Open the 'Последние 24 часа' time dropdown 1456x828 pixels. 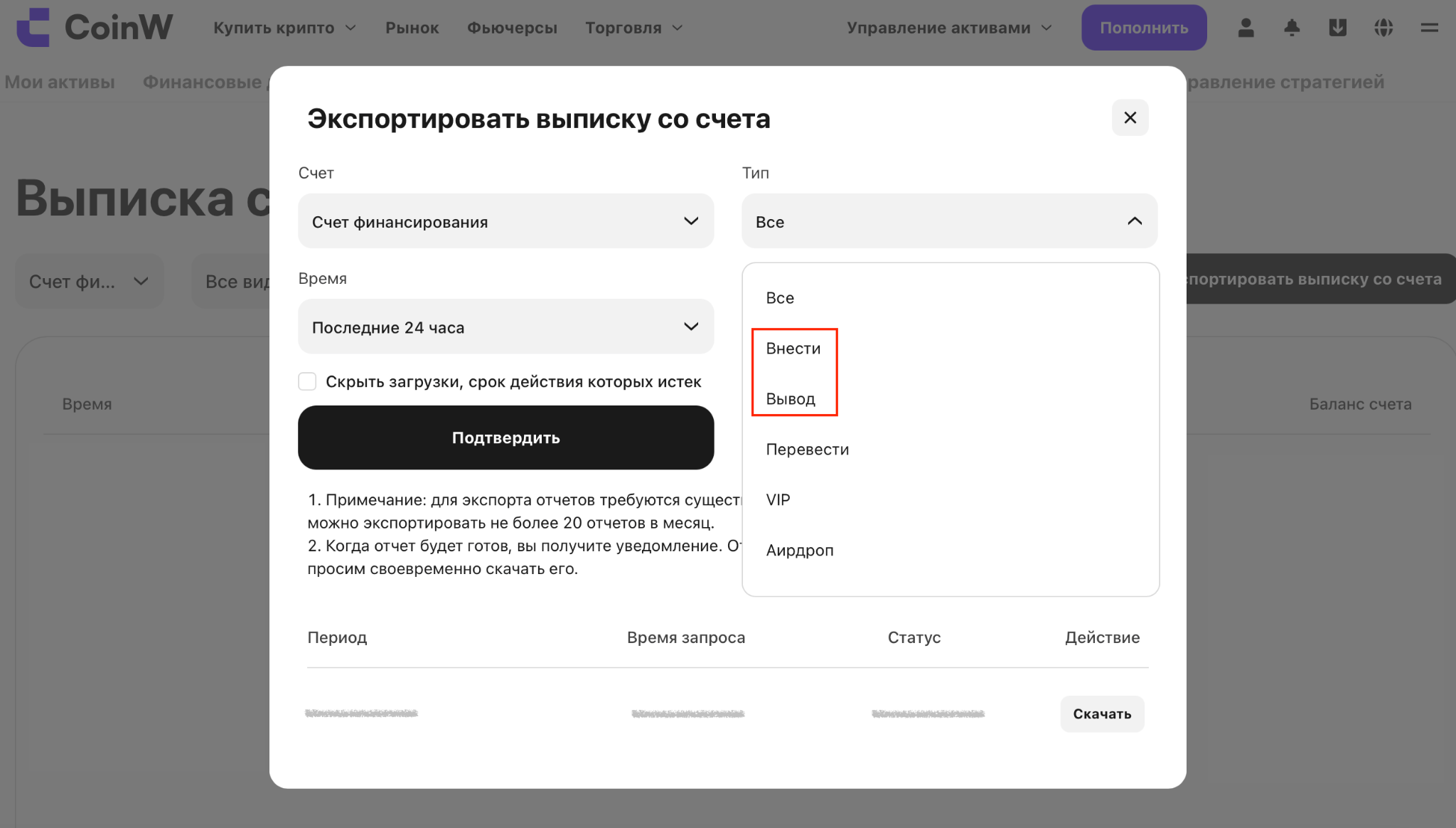tap(505, 327)
